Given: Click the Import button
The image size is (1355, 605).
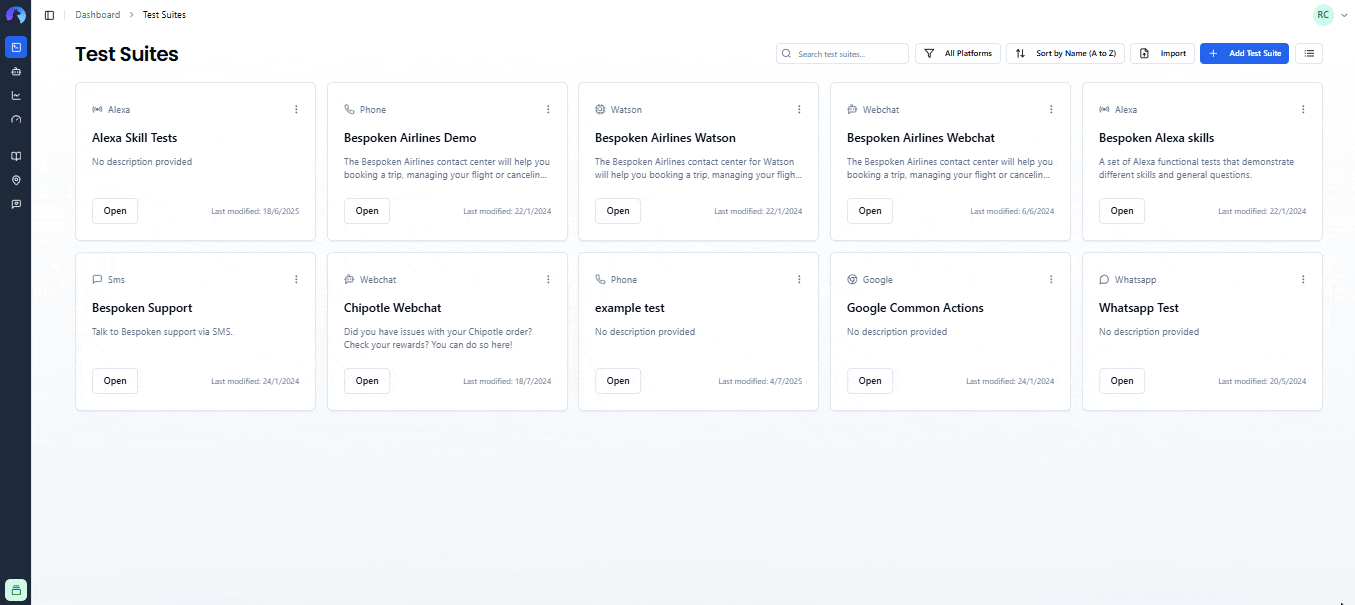Looking at the screenshot, I should pyautogui.click(x=1162, y=54).
